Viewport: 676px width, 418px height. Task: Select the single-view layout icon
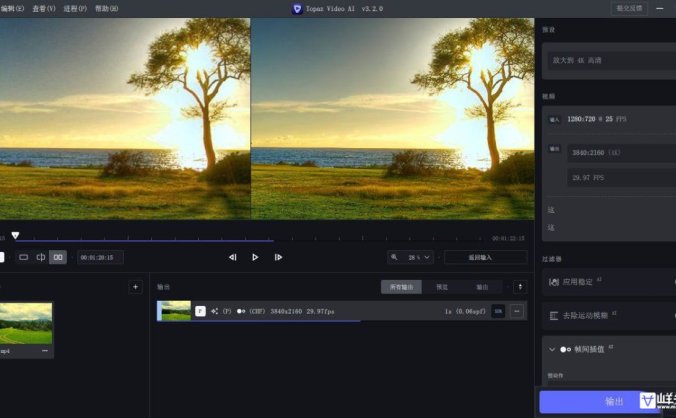point(24,257)
